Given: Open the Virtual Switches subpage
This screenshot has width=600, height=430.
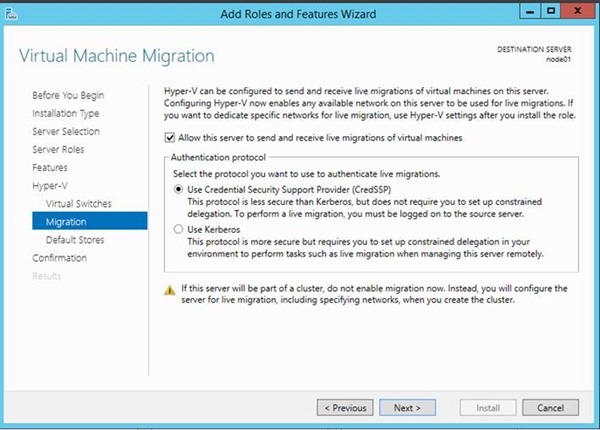Looking at the screenshot, I should pyautogui.click(x=78, y=203).
